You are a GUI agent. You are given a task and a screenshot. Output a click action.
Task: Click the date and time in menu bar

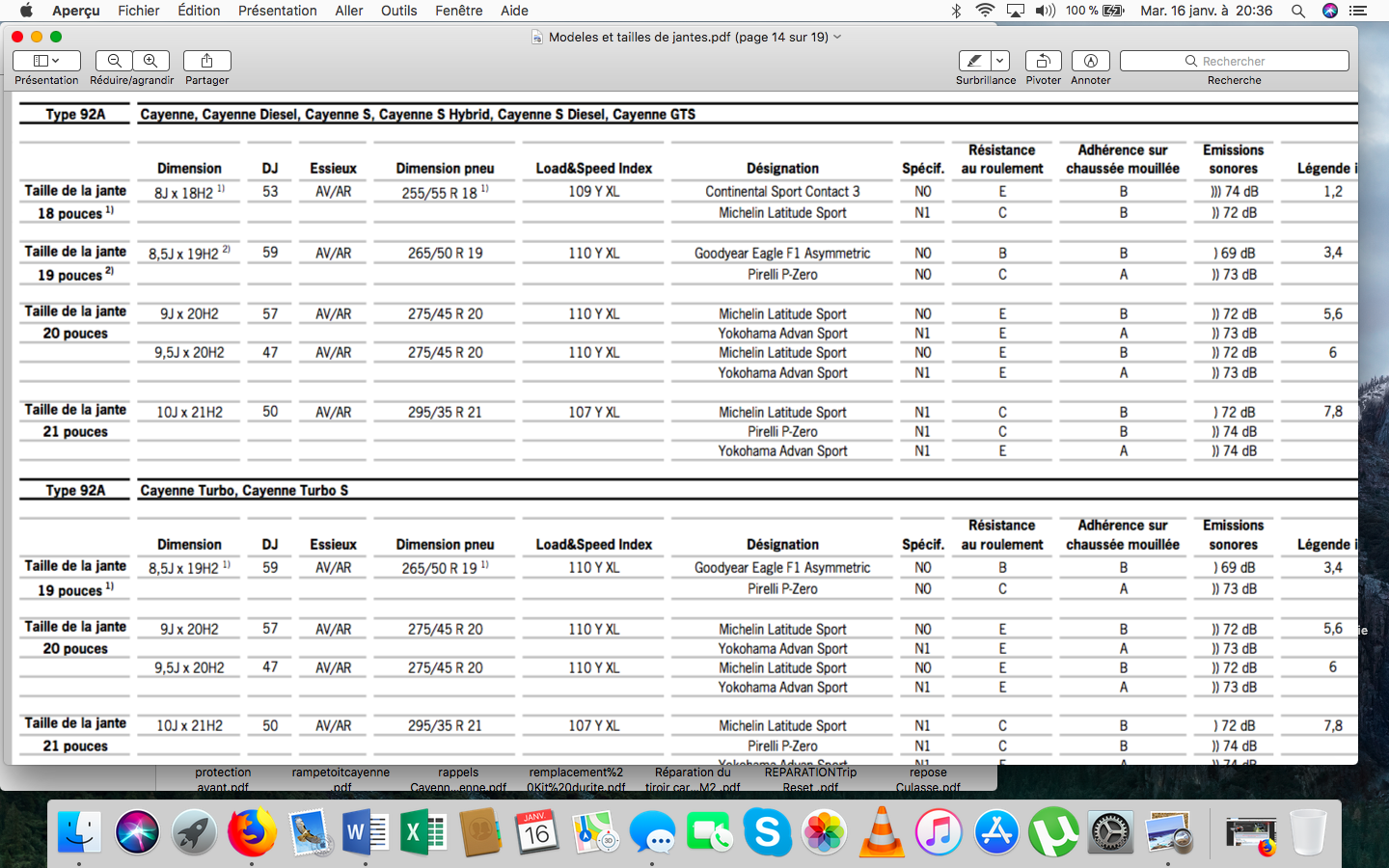coord(1207,11)
